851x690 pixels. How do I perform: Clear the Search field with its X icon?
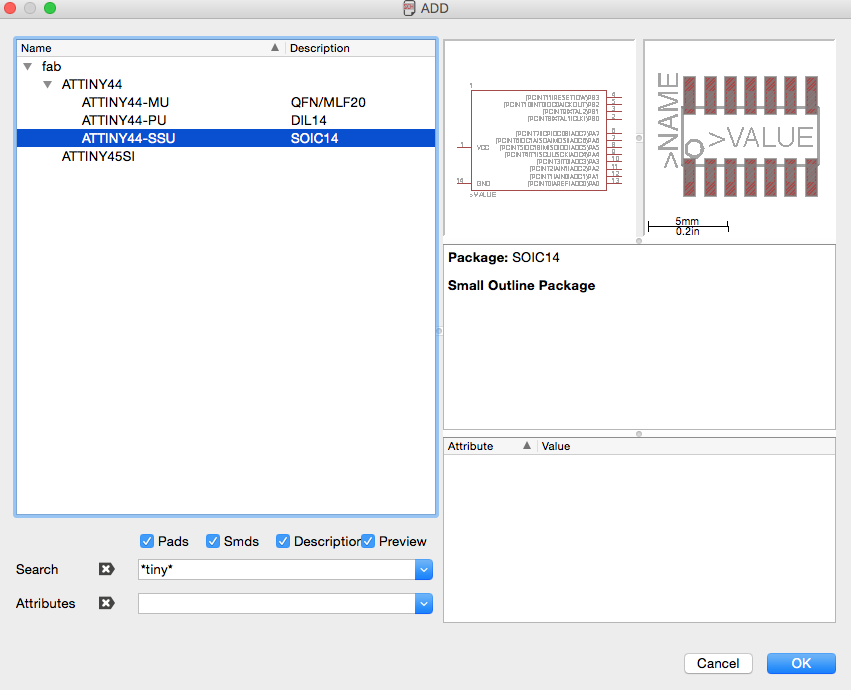(x=106, y=569)
